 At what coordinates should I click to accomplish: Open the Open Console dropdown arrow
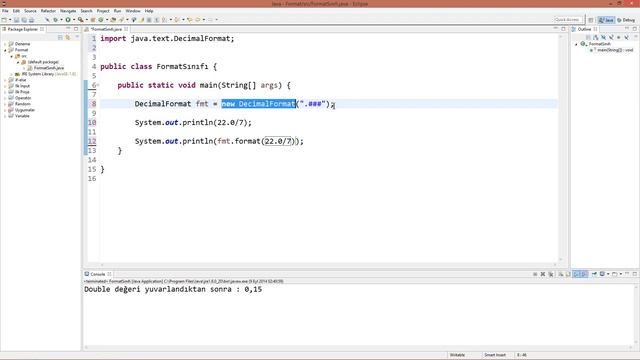(621, 274)
